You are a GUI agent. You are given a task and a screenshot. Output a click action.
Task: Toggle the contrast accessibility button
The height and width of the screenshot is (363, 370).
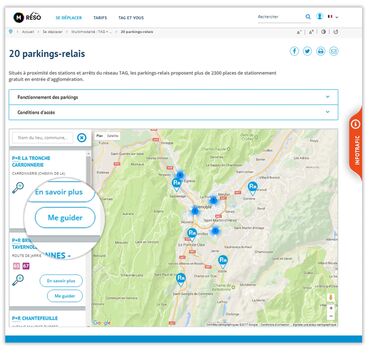point(323,32)
